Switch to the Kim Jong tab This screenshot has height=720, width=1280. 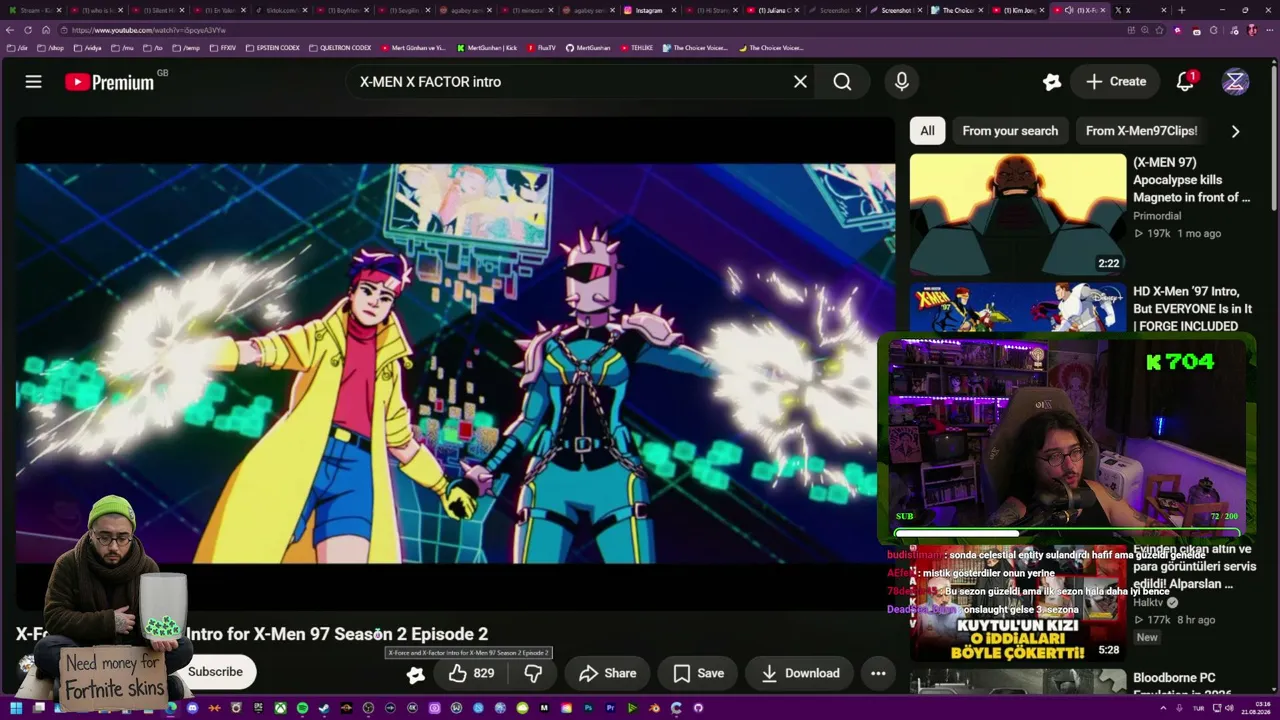click(1017, 10)
